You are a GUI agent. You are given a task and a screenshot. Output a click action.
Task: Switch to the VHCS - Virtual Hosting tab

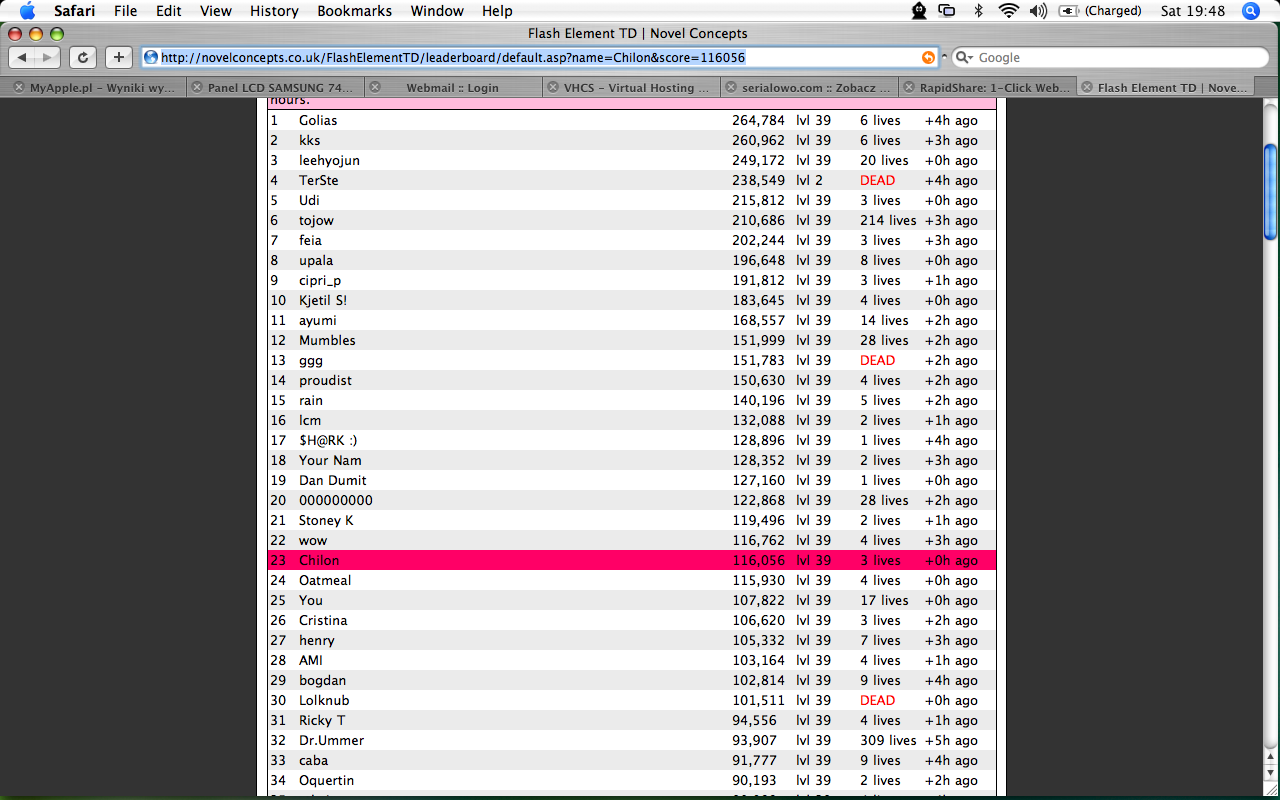636,87
